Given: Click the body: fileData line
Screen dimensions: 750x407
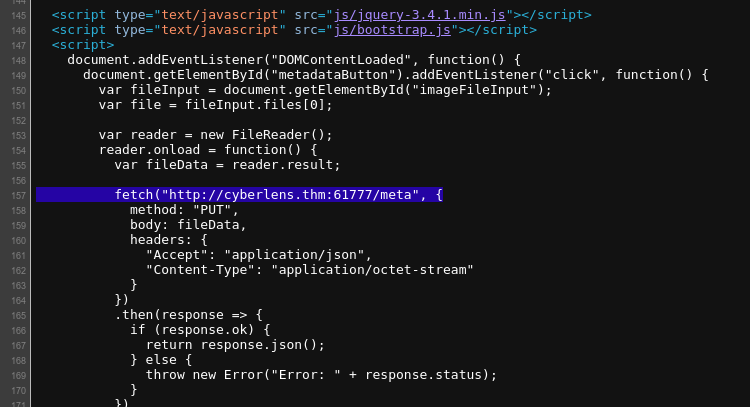Looking at the screenshot, I should [x=188, y=224].
